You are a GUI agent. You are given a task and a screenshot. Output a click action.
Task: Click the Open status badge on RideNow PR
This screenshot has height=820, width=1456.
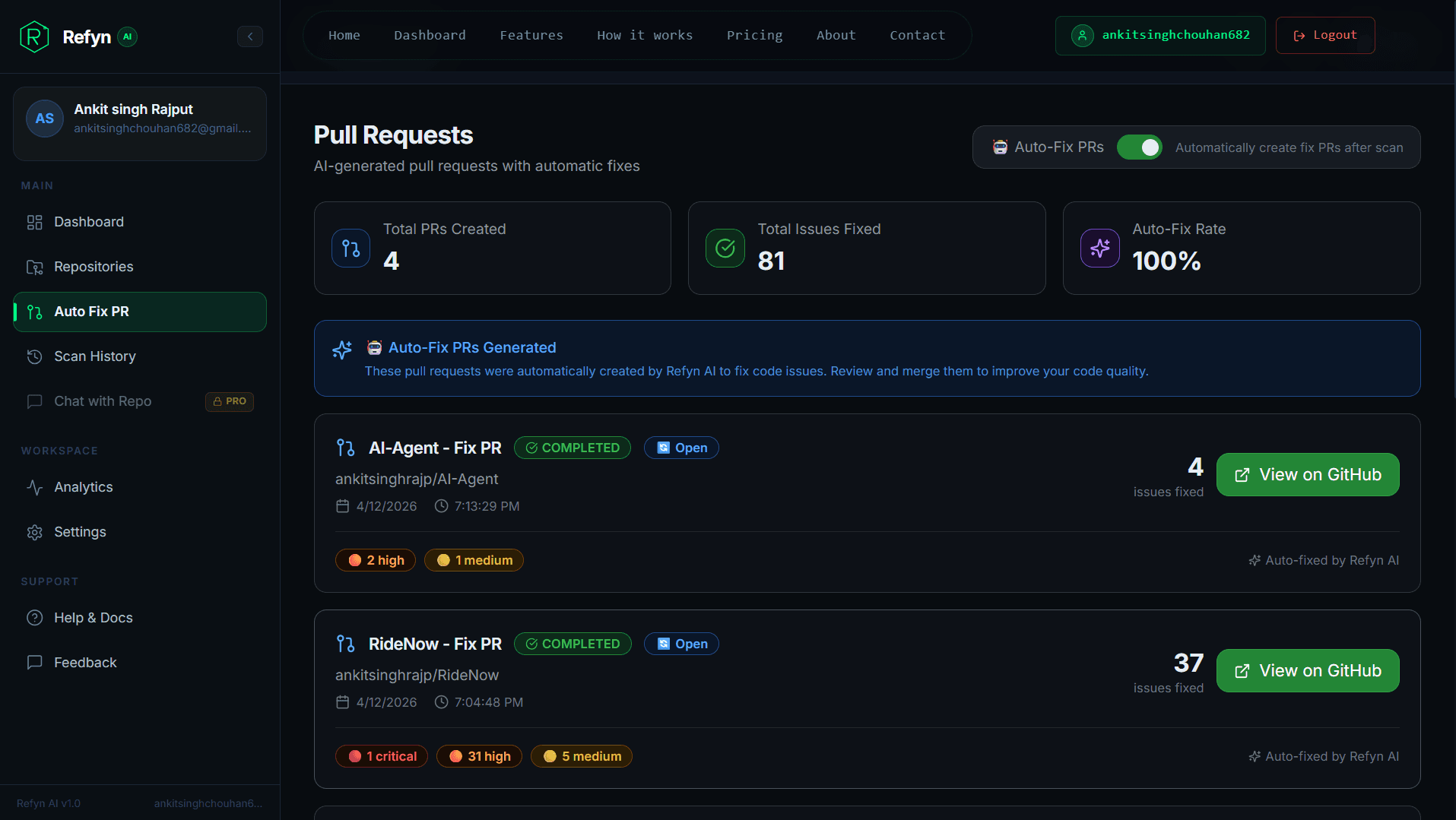(681, 644)
